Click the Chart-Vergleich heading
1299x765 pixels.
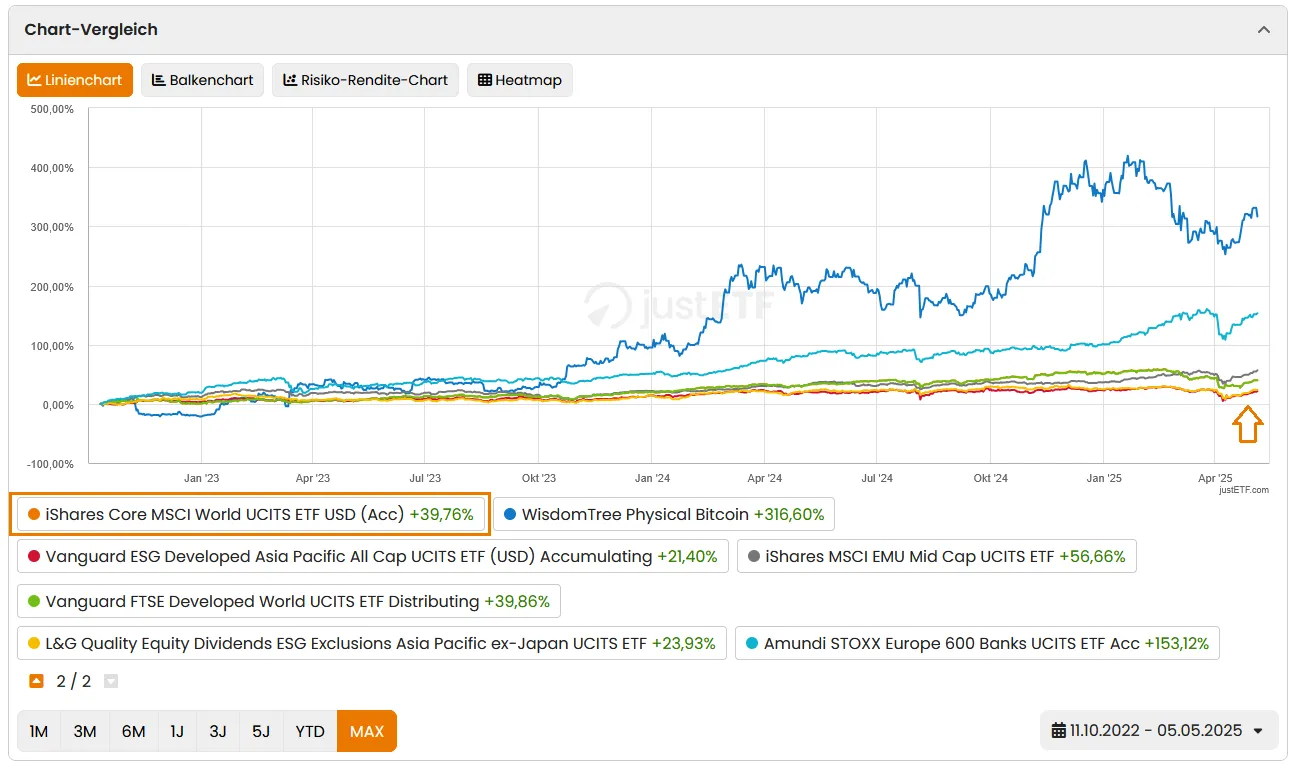91,30
